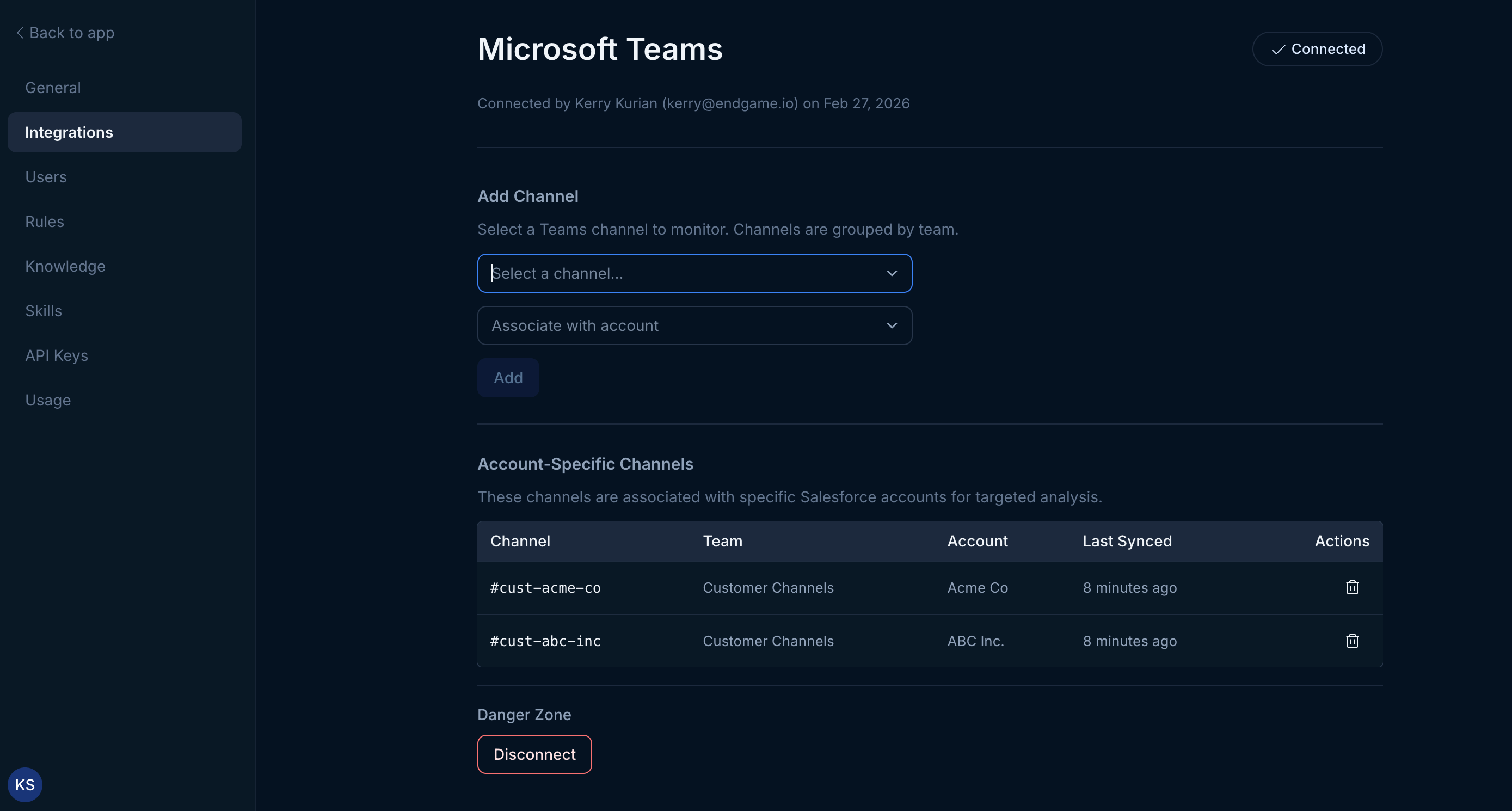Click the chevron on the channel selector
This screenshot has height=811, width=1512.
(x=892, y=273)
